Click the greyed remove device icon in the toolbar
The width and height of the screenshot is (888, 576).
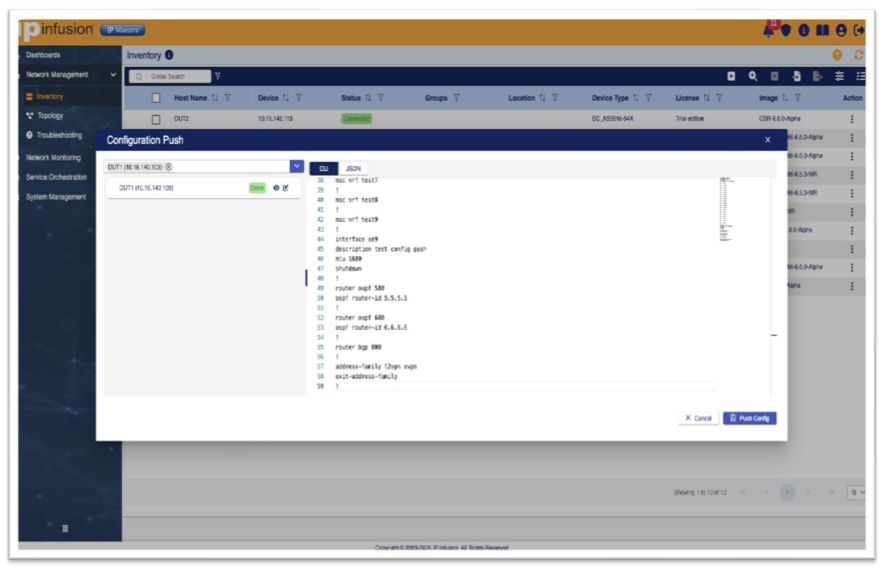(x=774, y=76)
